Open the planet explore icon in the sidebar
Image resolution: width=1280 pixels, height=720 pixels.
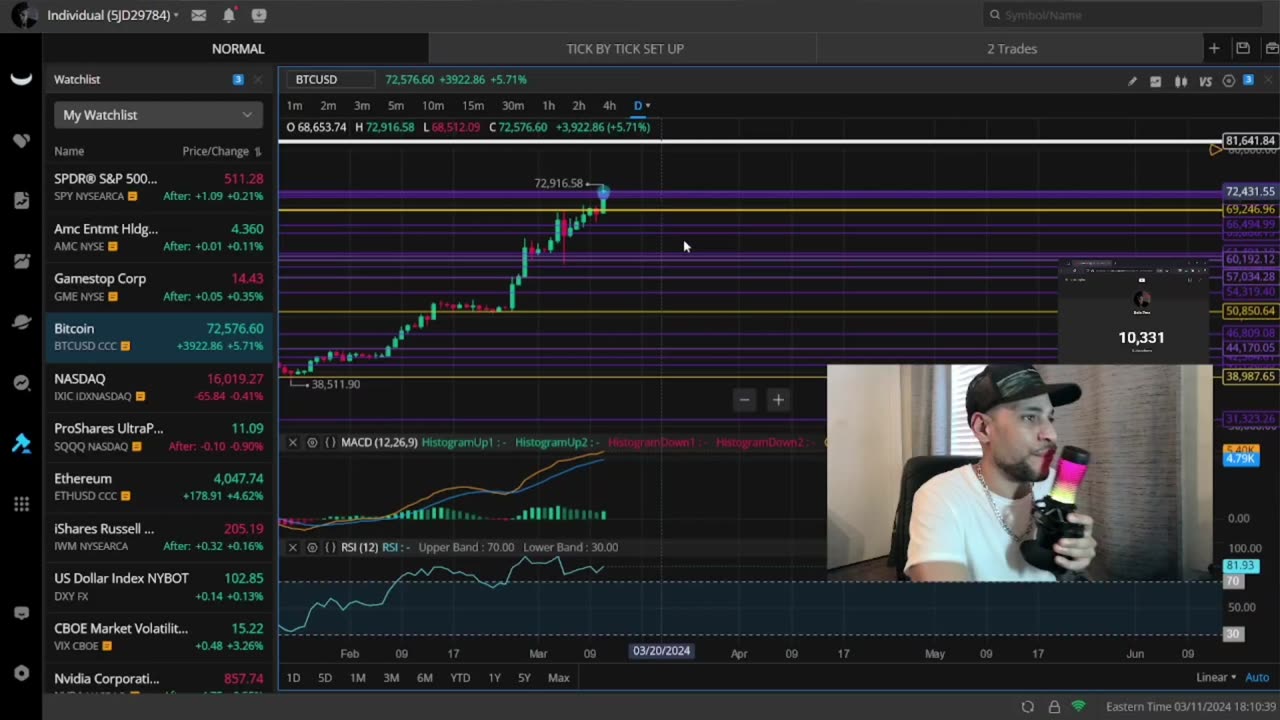tap(21, 322)
